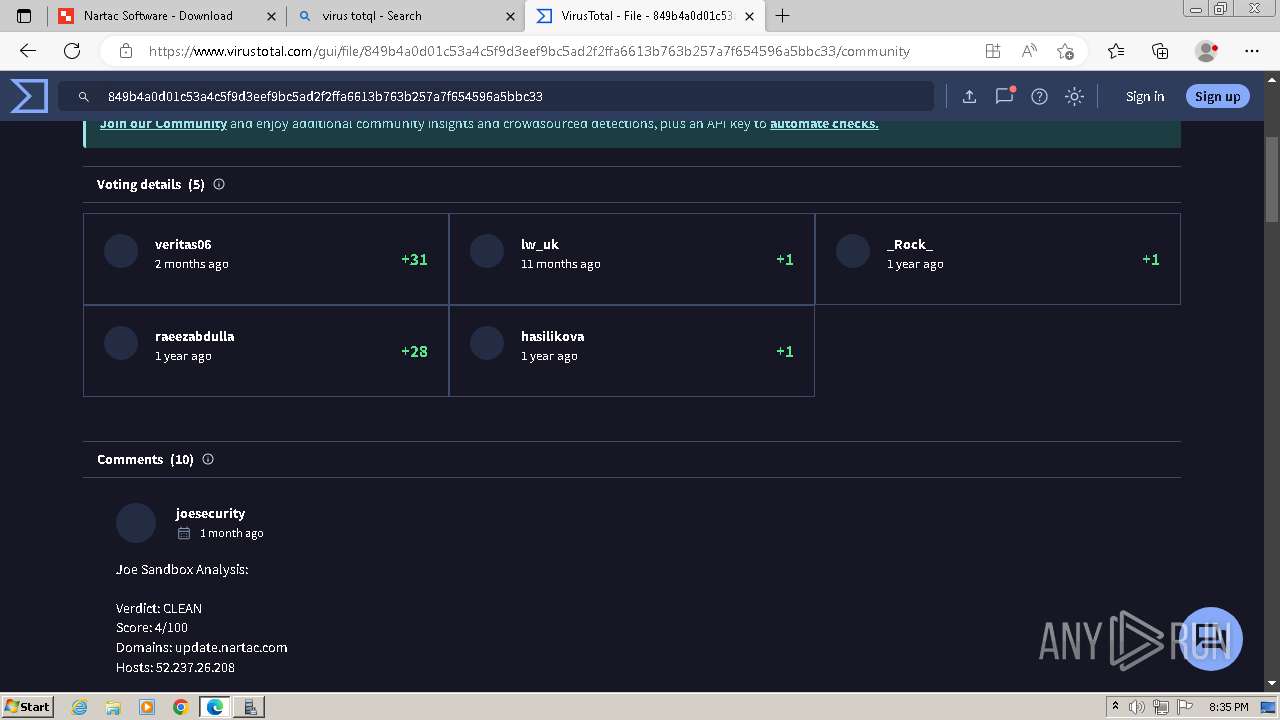Open joesecurity commenter avatar

tap(136, 523)
